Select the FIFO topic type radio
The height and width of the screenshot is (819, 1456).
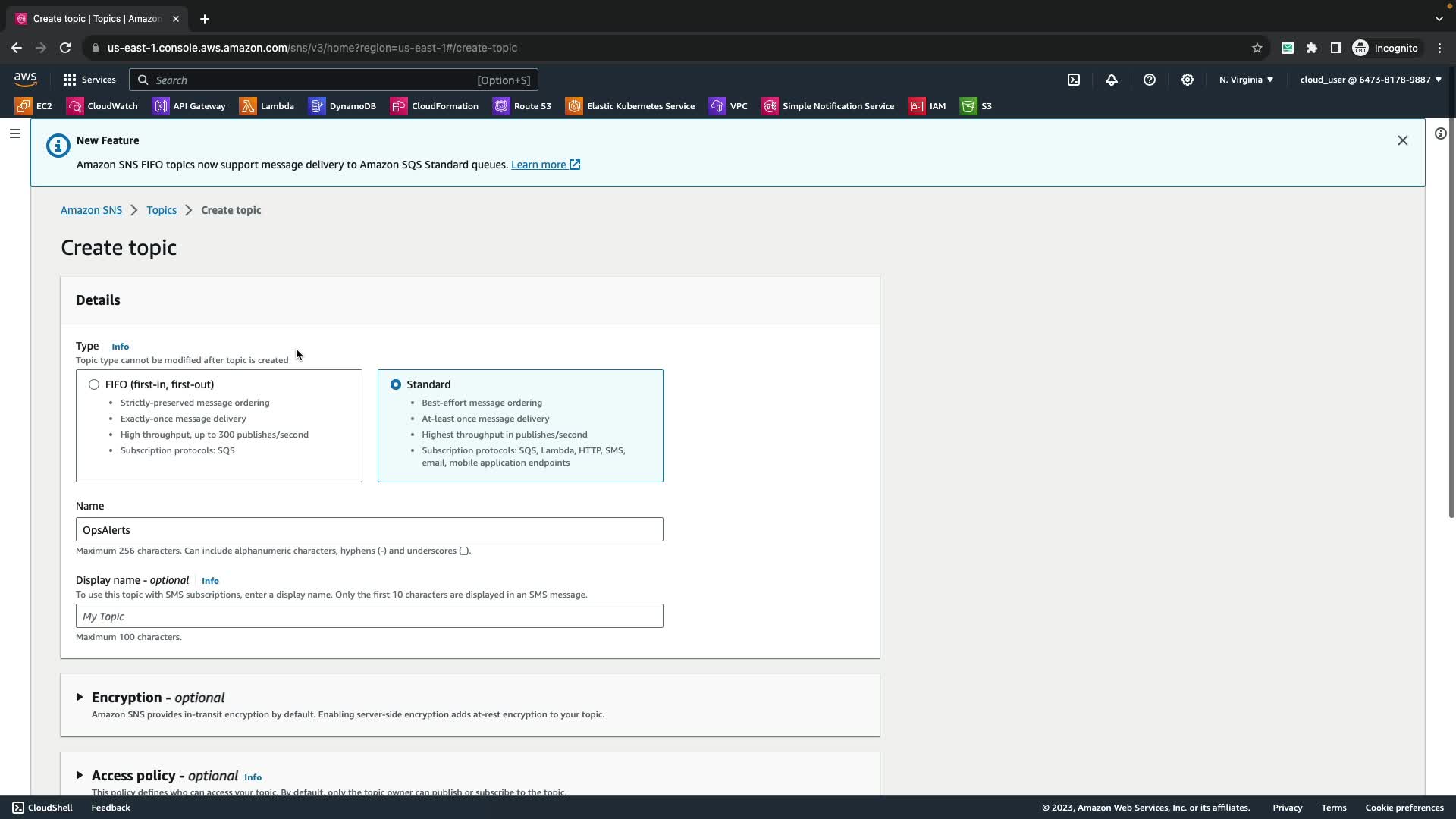point(94,384)
